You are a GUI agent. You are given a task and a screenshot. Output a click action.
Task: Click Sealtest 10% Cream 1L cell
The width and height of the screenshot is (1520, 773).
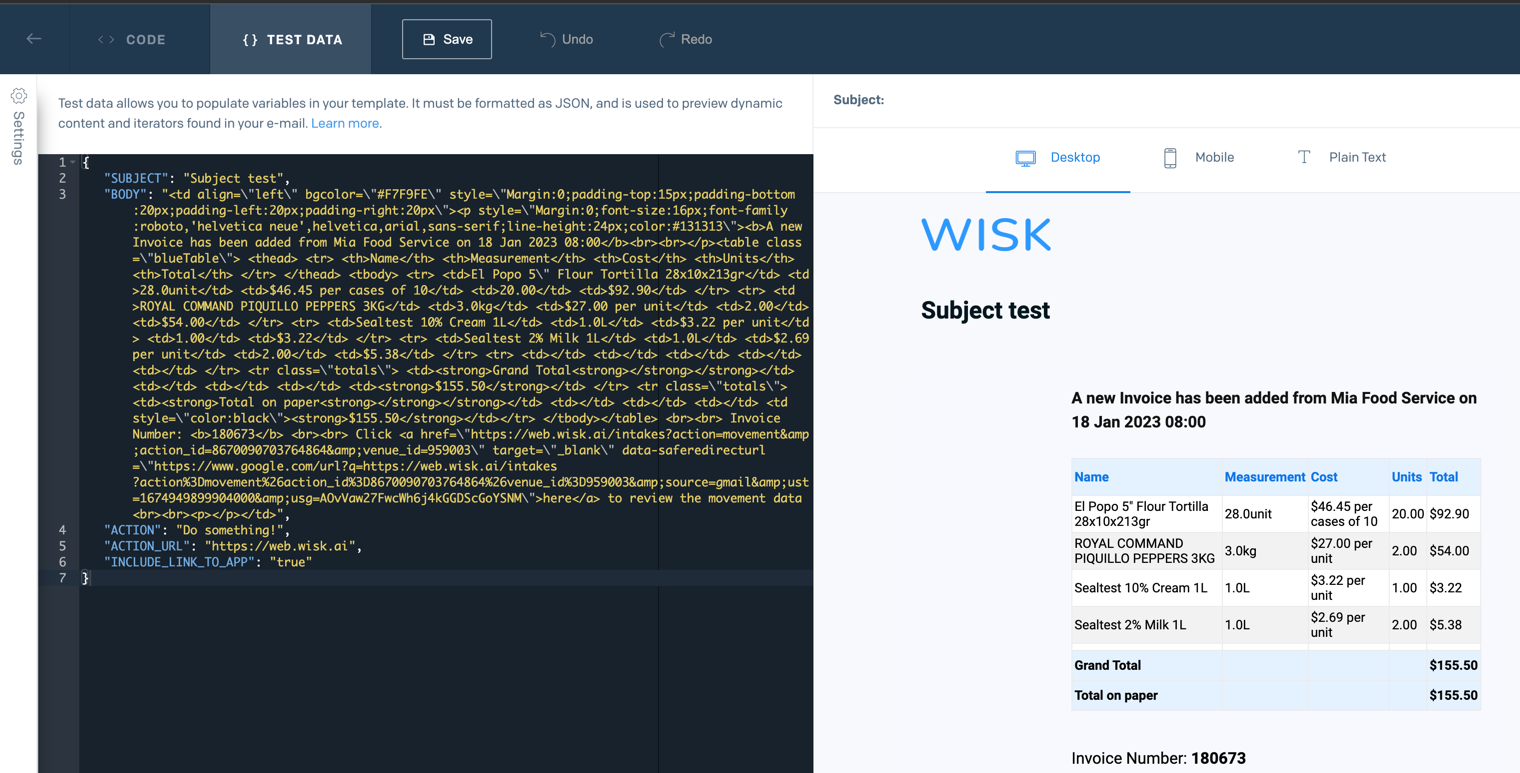tap(1146, 588)
